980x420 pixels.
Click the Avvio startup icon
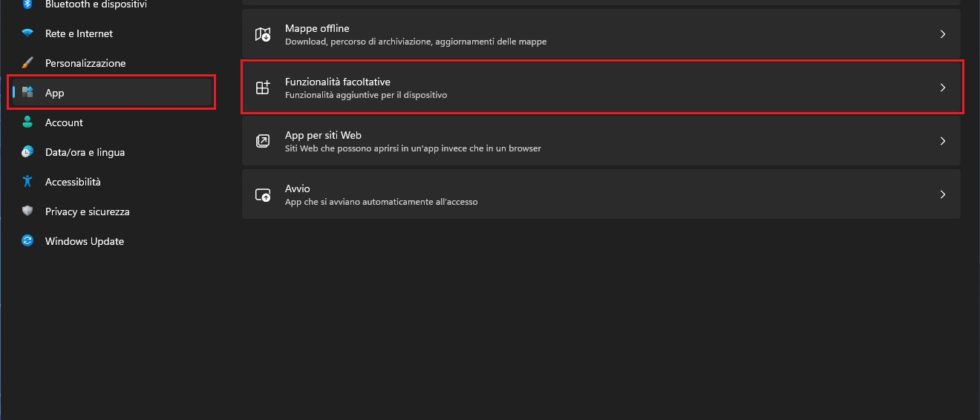pyautogui.click(x=263, y=195)
